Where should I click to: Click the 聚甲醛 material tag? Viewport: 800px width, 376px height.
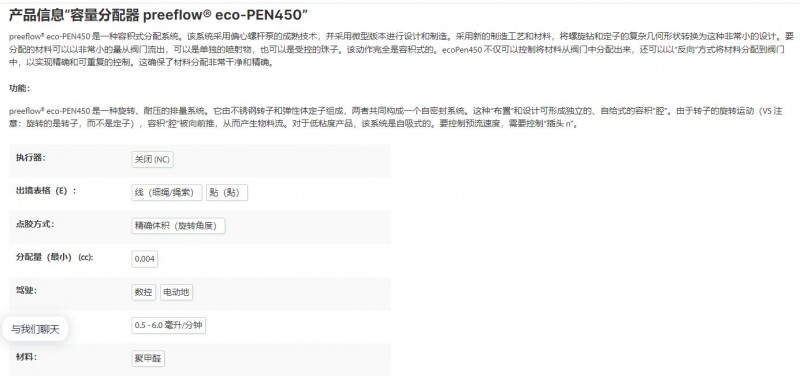tap(148, 359)
